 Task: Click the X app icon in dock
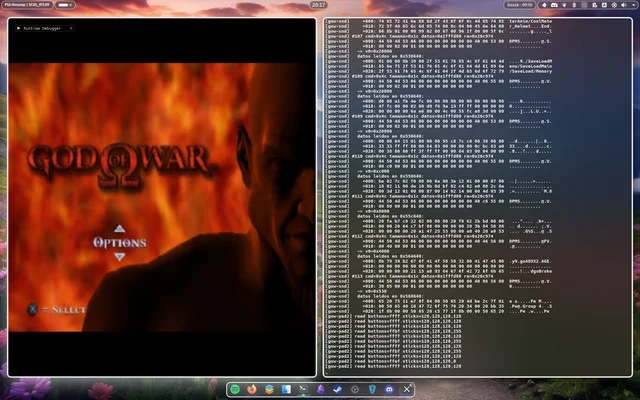(407, 389)
